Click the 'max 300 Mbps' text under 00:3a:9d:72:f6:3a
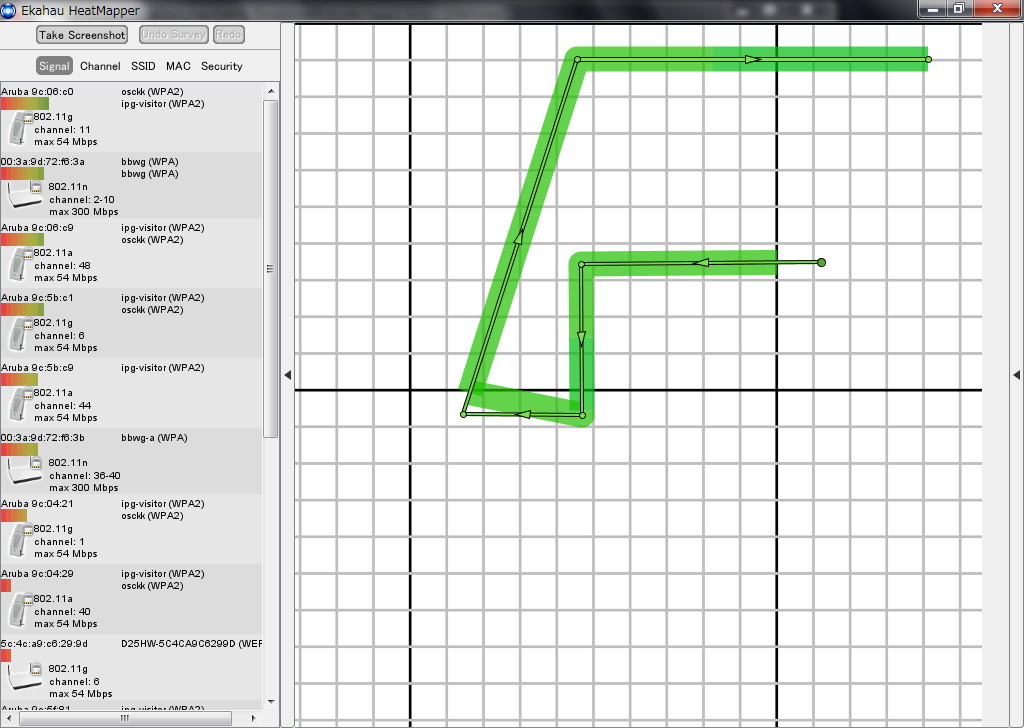Viewport: 1024px width, 728px height. (x=84, y=212)
